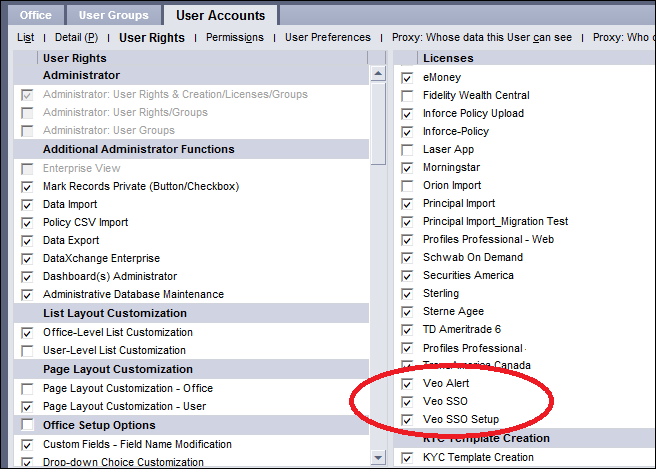Open User Preferences subtab

(x=328, y=38)
